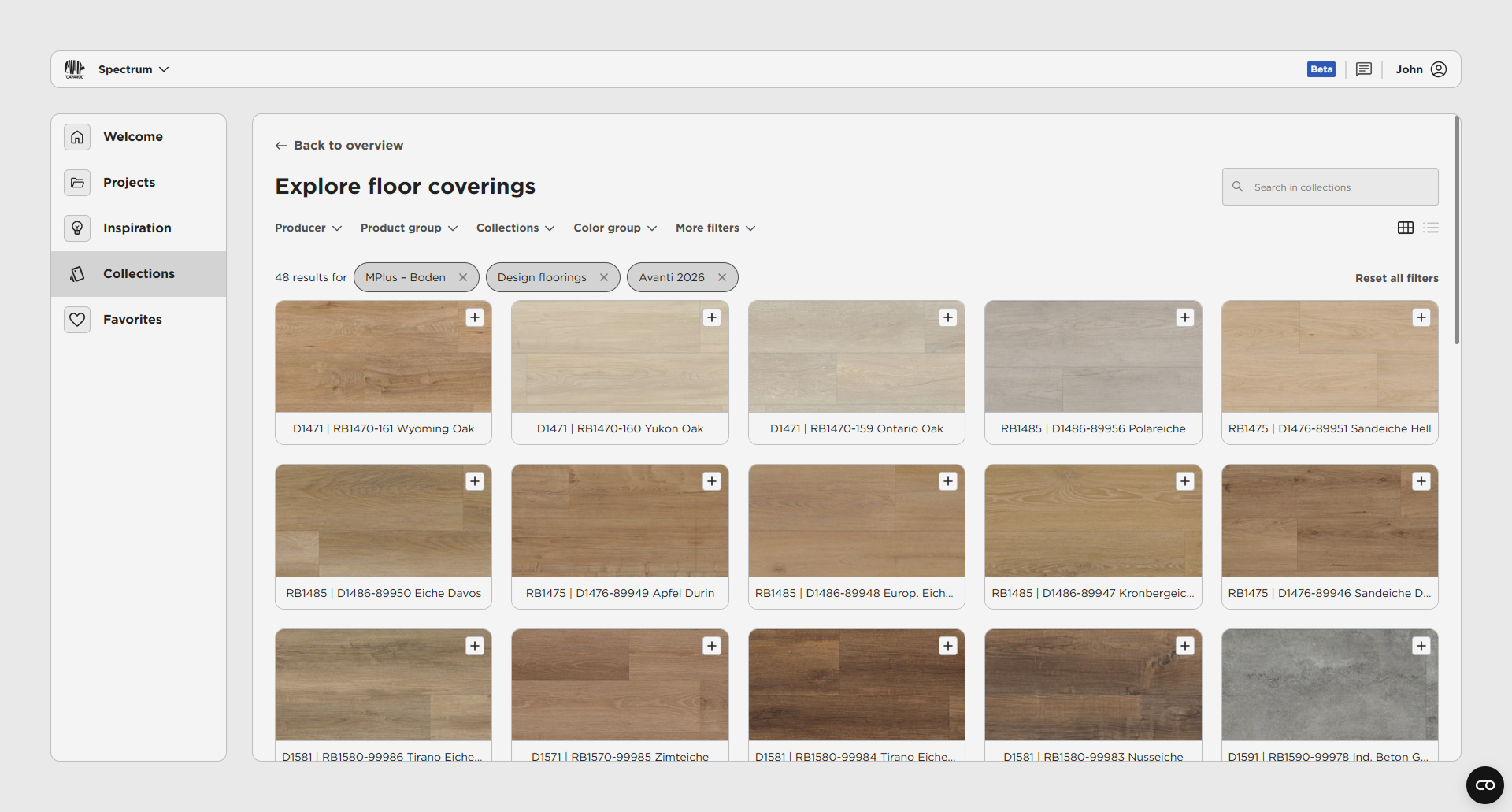Add Polareiche floor with plus icon

point(1184,317)
